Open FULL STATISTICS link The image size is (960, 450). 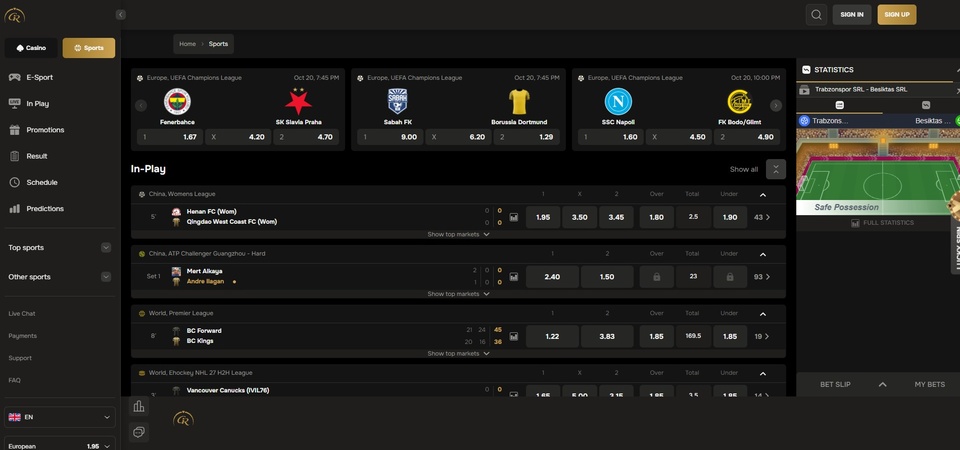pos(882,223)
